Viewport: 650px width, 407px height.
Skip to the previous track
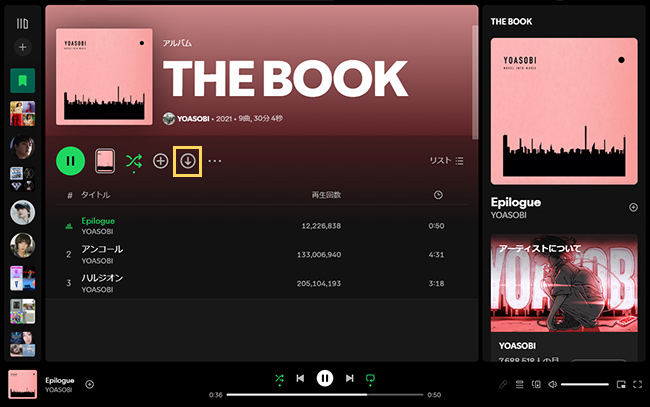coord(300,378)
